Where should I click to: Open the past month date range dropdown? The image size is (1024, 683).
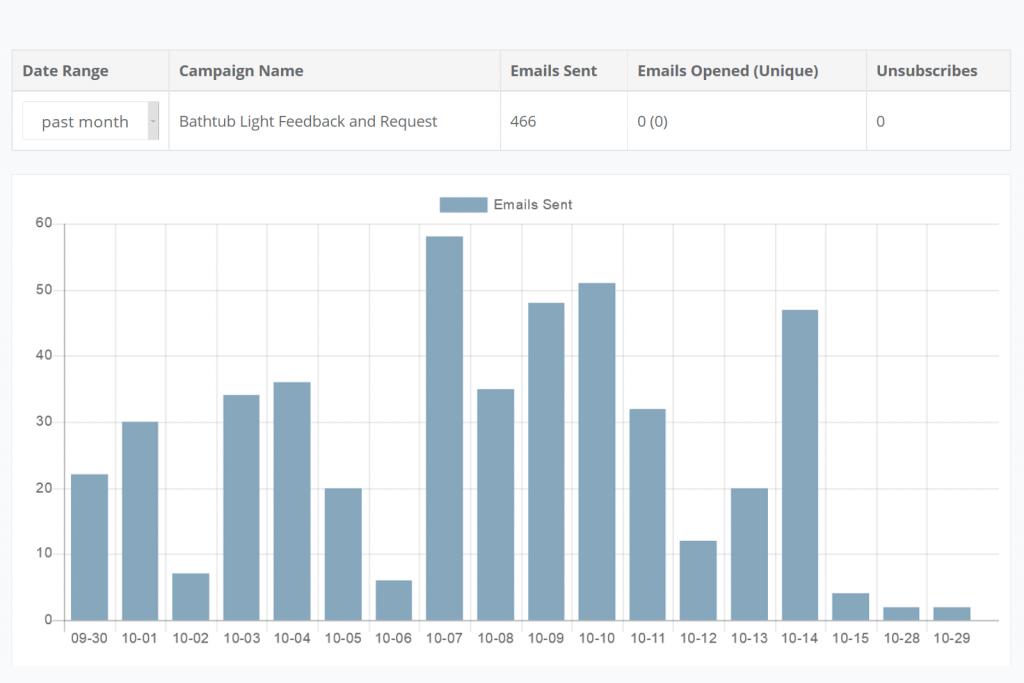85,121
